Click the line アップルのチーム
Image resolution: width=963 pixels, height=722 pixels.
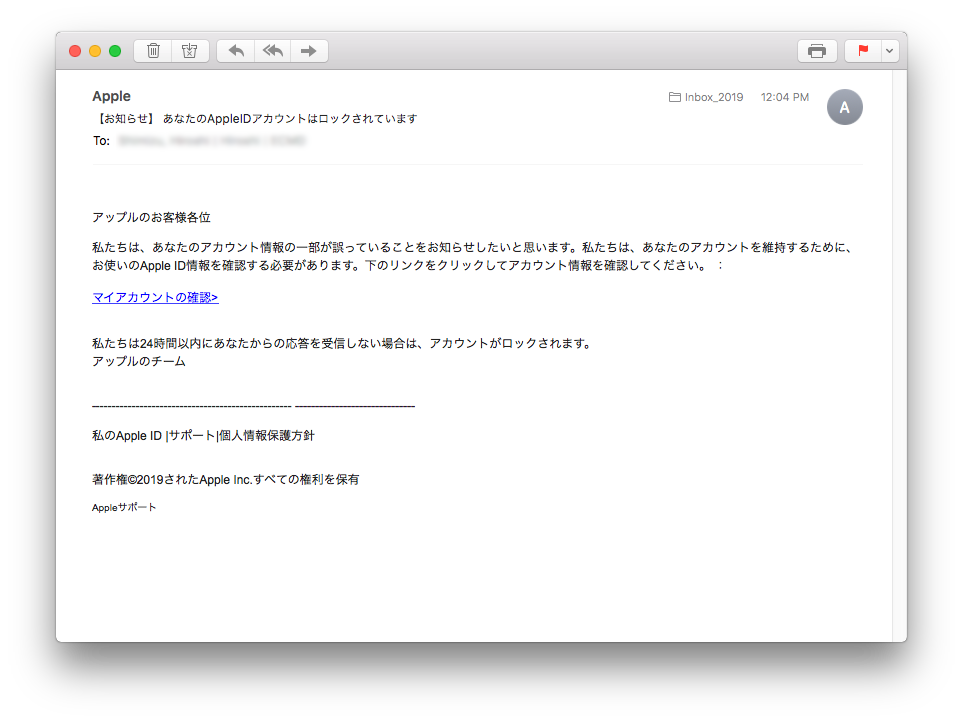click(x=139, y=361)
